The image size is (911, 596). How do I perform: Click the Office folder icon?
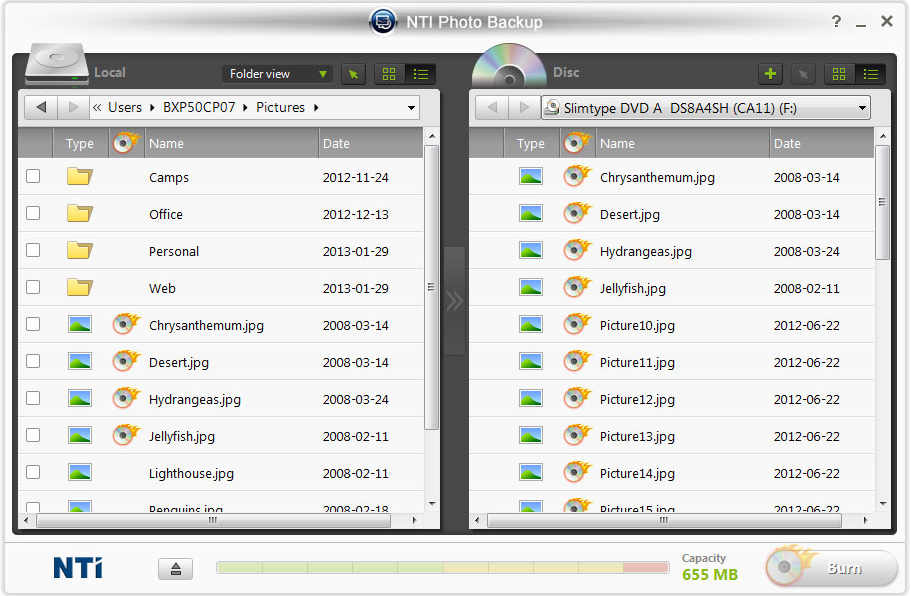(80, 214)
